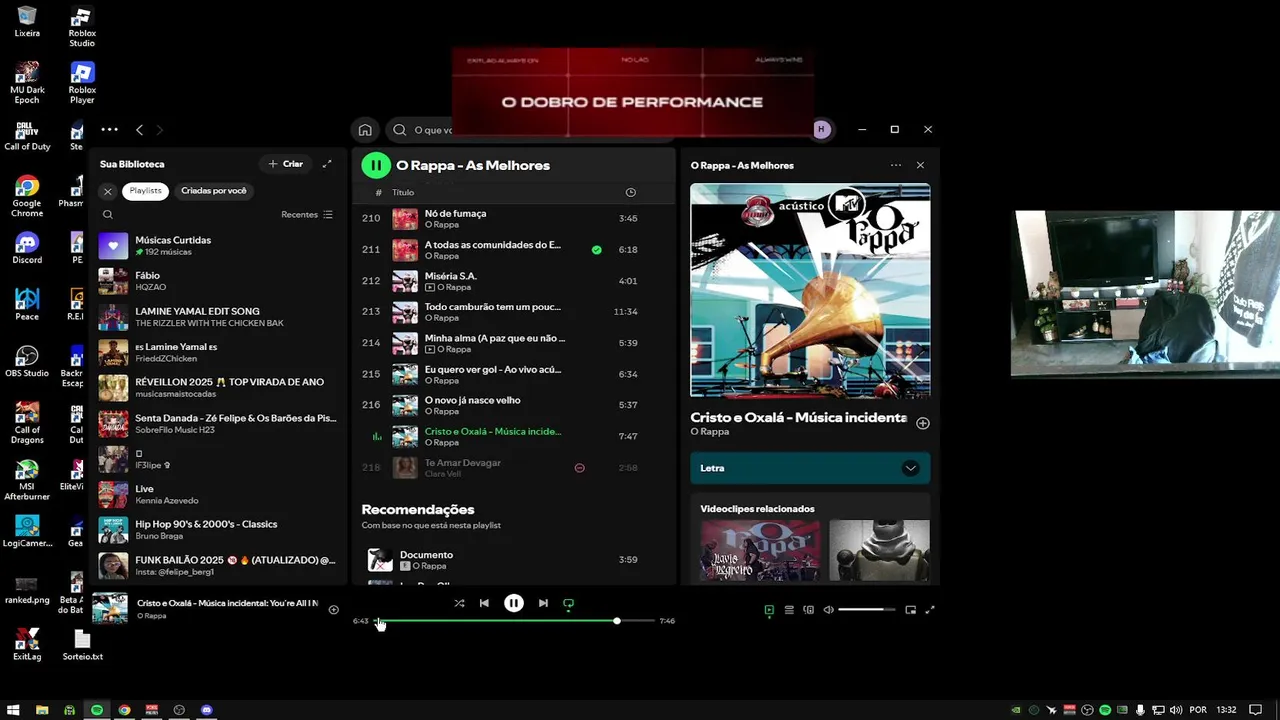This screenshot has width=1280, height=720.
Task: Click Spotify home icon
Action: [x=365, y=130]
